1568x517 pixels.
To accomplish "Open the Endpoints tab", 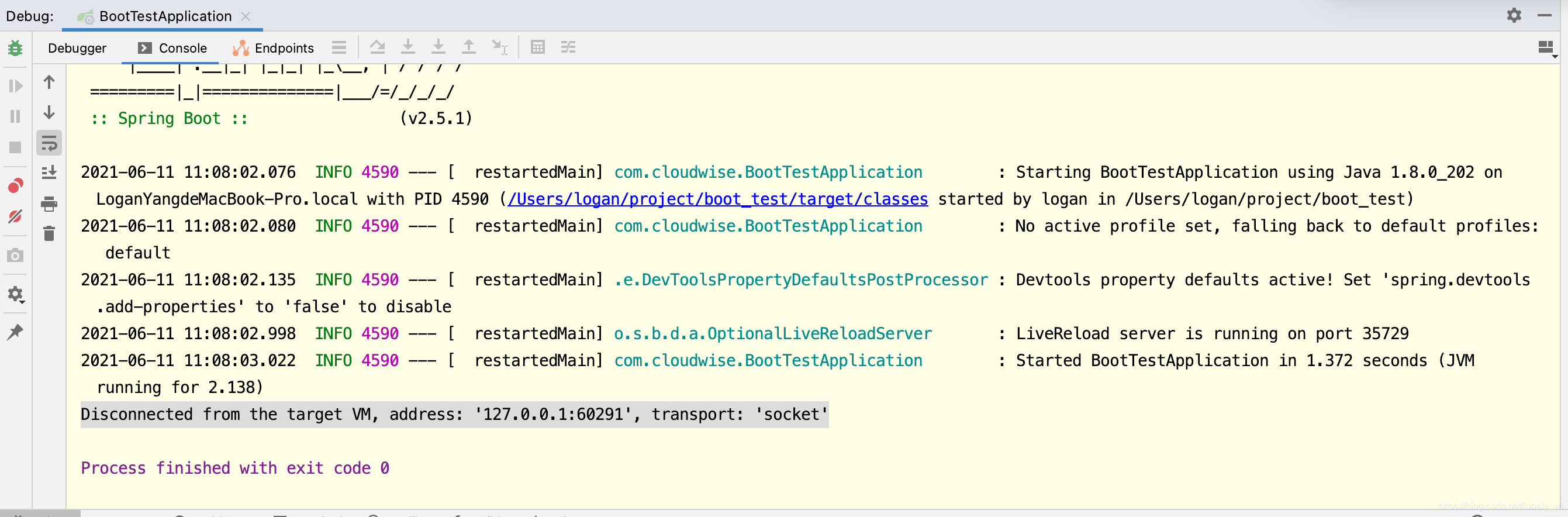I will [273, 48].
